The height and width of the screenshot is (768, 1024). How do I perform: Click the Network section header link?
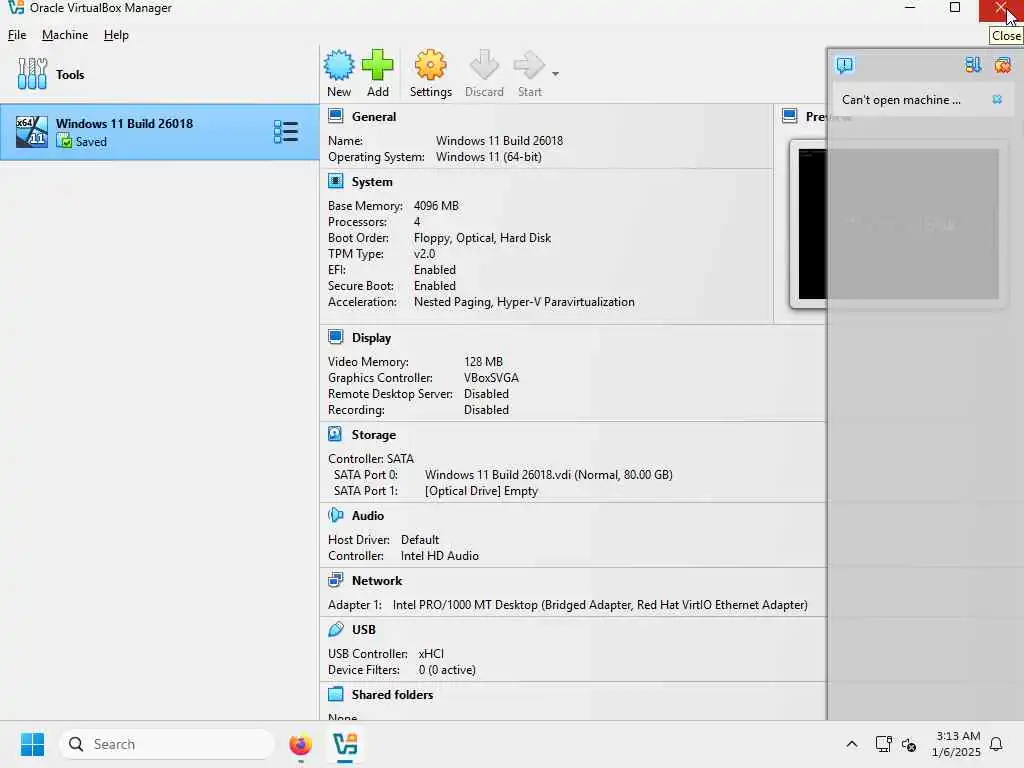tap(377, 581)
